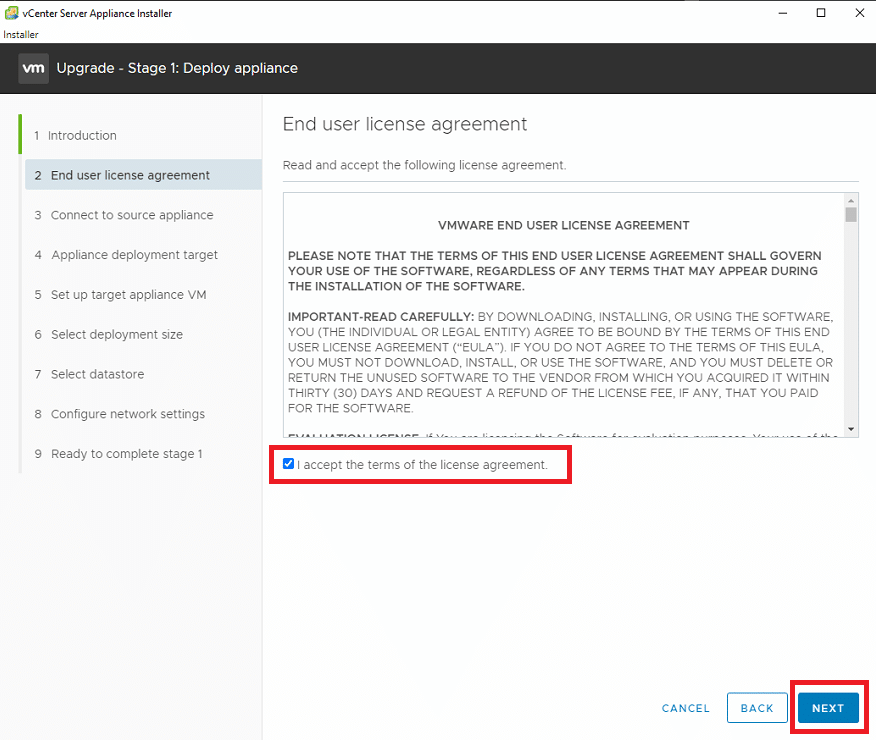The image size is (876, 740).
Task: Click the VMWARE END USER LICENSE AGREEMENT title
Action: point(564,225)
